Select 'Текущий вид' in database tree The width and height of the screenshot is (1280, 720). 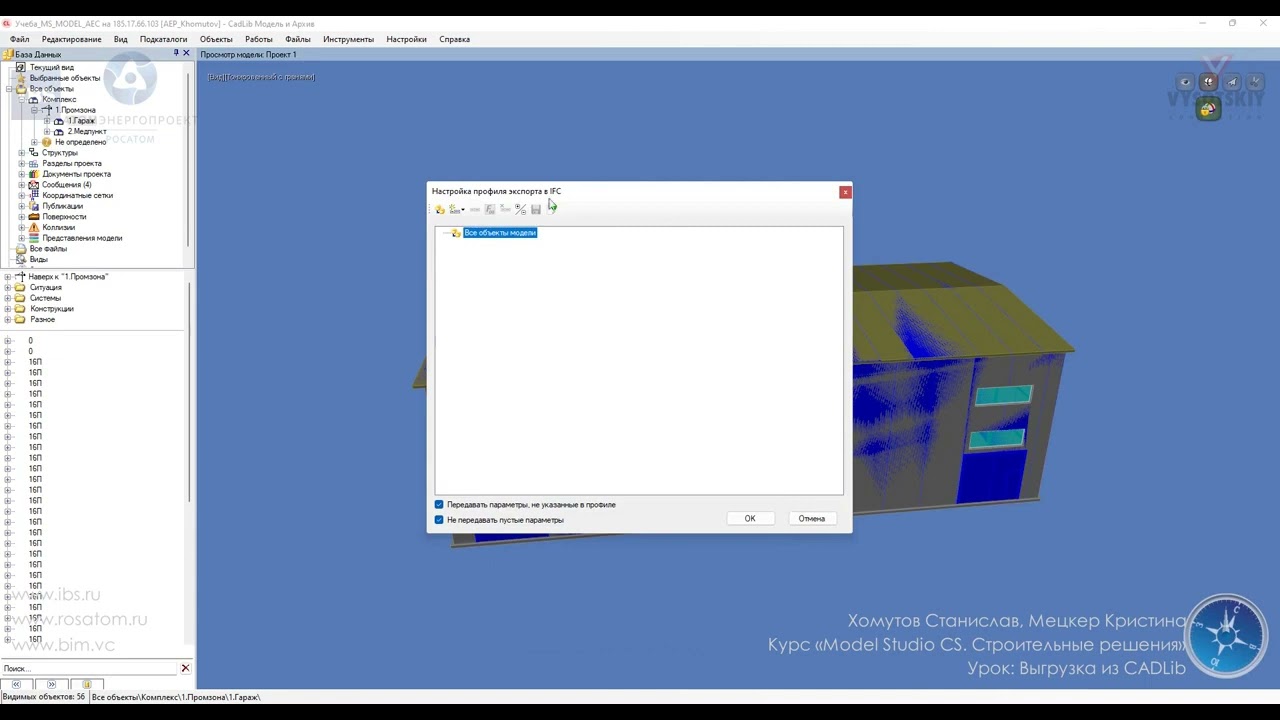coord(51,67)
